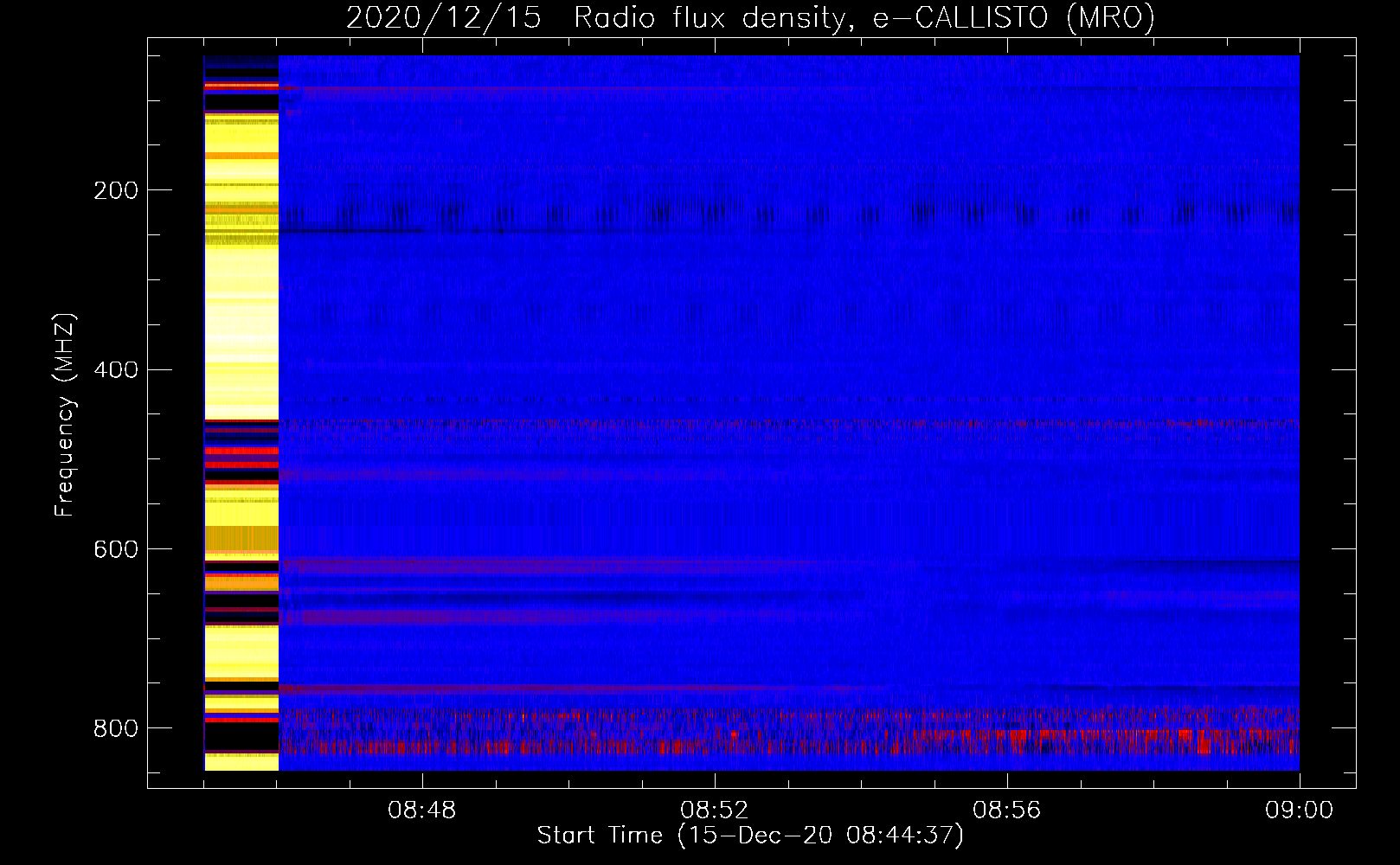Click the '08:48' time tick label

[x=422, y=811]
